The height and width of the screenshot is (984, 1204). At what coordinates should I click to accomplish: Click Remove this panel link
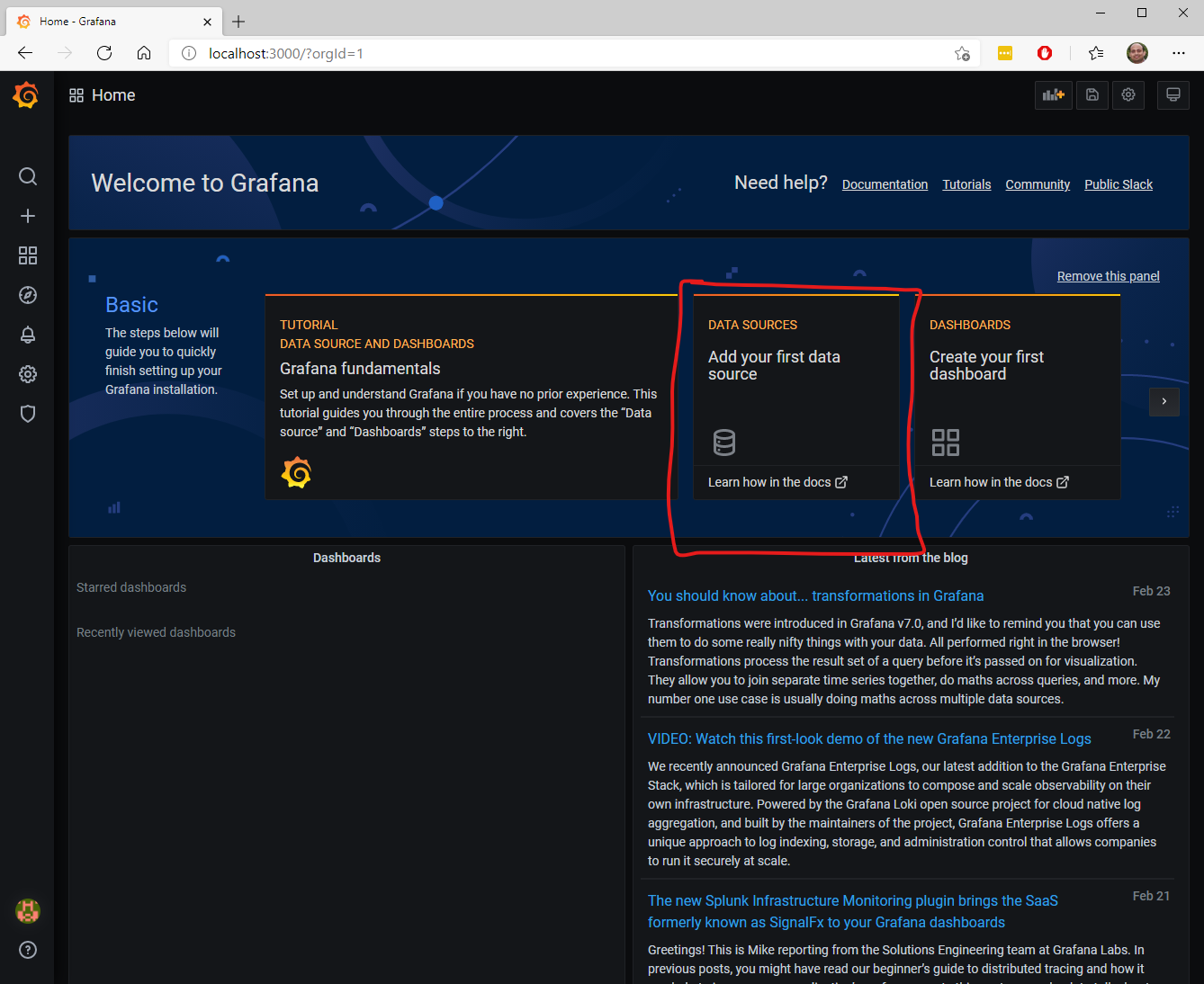pos(1109,276)
